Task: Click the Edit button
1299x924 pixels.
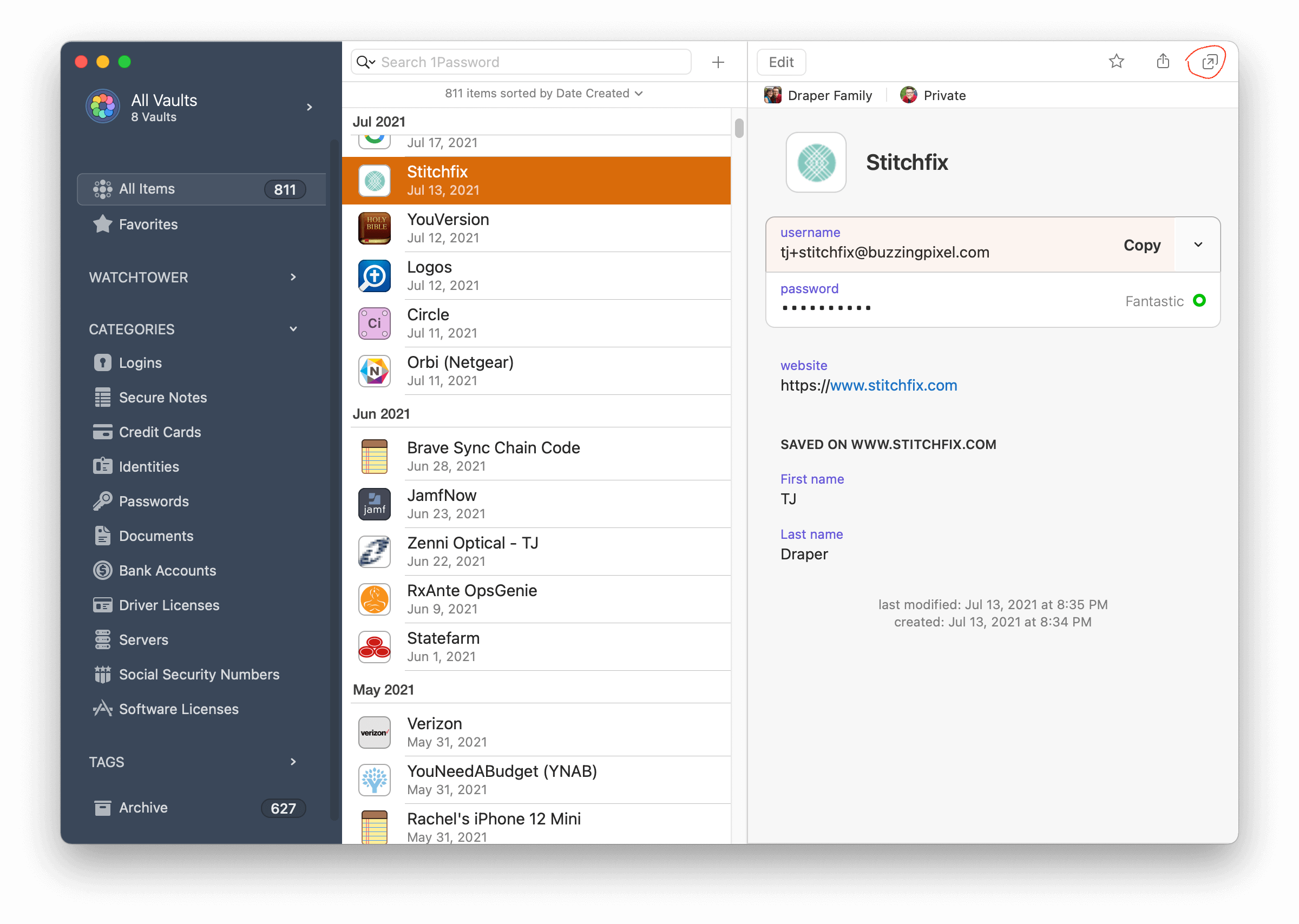Action: pos(781,62)
